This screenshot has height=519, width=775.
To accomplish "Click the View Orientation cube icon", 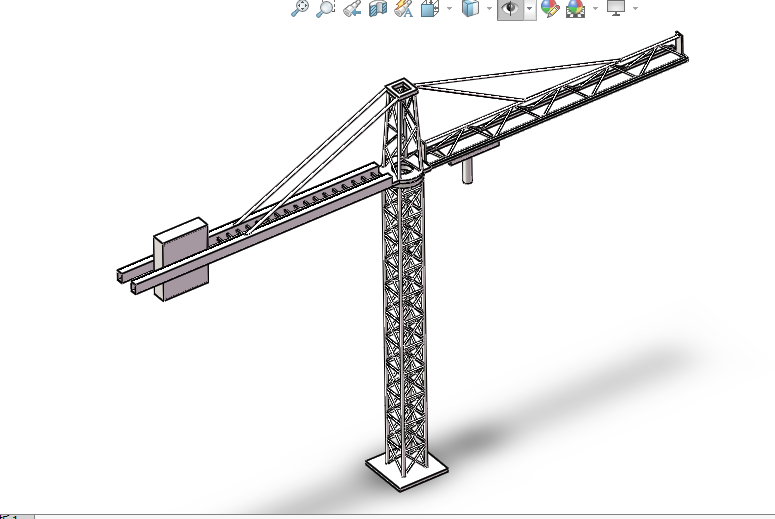I will click(430, 8).
